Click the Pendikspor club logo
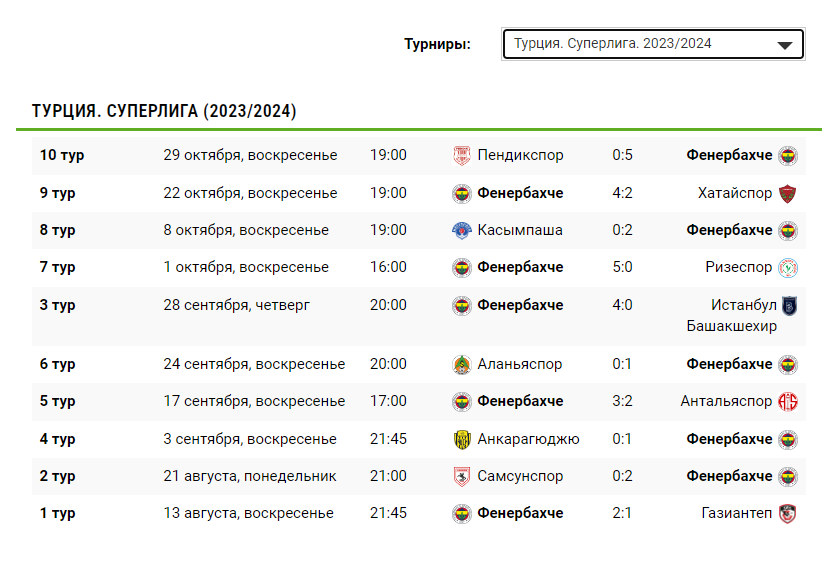This screenshot has height=568, width=836. coord(461,156)
